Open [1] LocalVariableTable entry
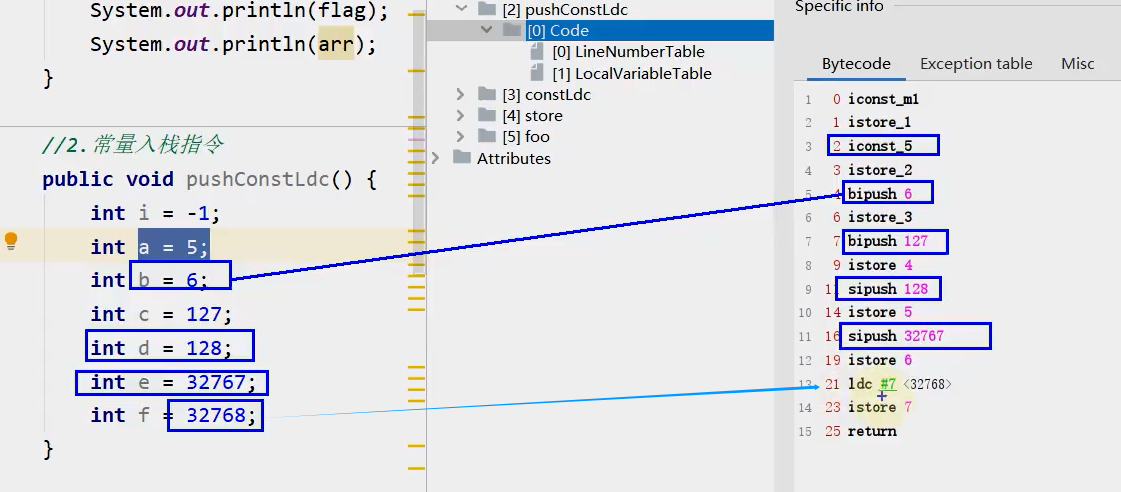Screen dimensions: 1121x492 [632, 73]
